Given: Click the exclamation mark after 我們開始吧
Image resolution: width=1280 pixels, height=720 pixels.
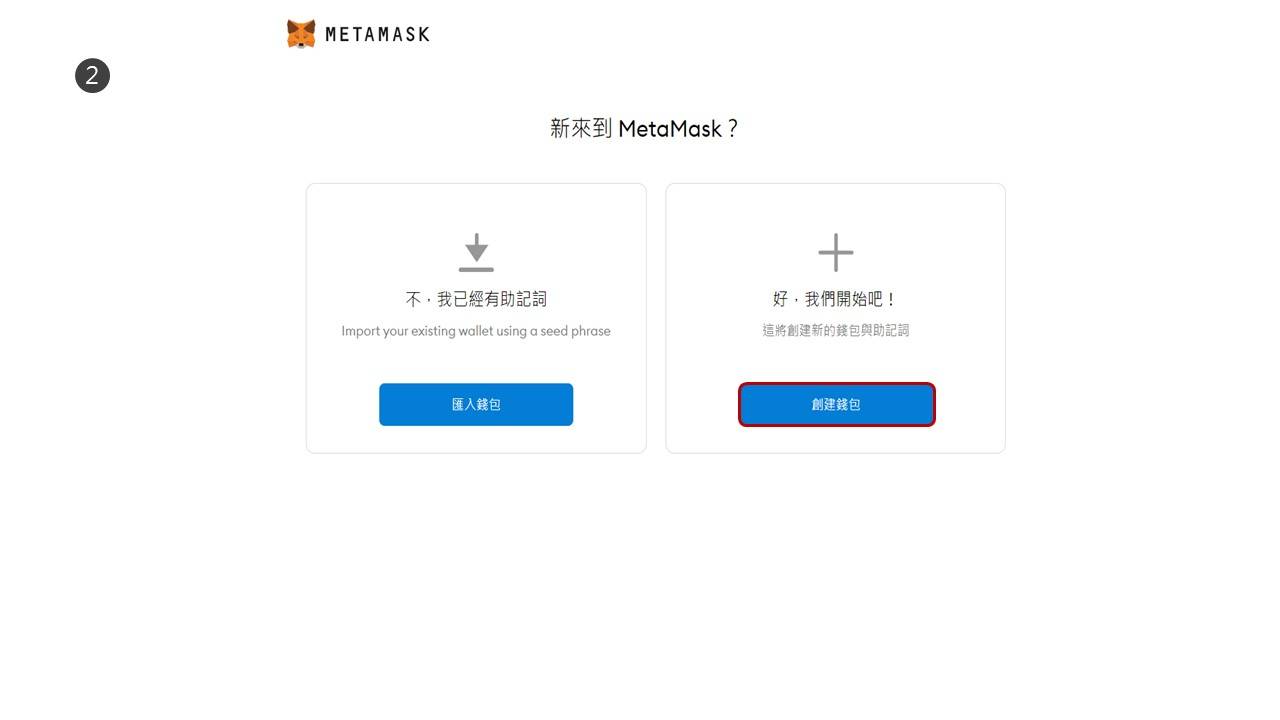Looking at the screenshot, I should (x=892, y=299).
